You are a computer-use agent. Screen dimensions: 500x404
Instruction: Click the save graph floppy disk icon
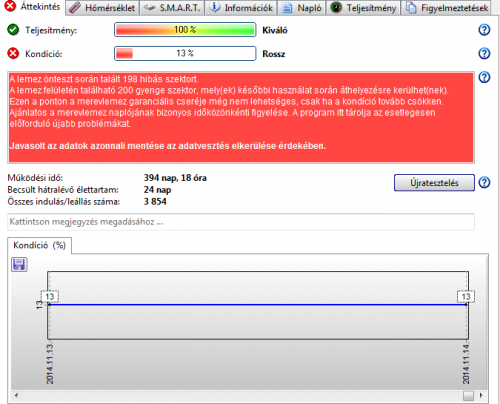(x=19, y=265)
